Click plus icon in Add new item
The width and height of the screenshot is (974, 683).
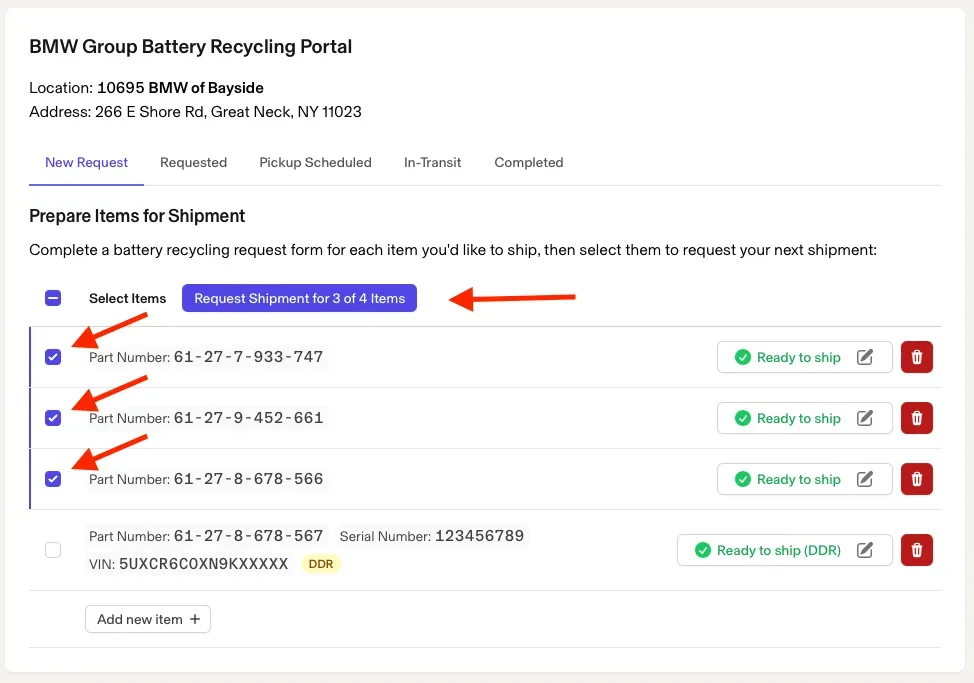click(x=195, y=619)
